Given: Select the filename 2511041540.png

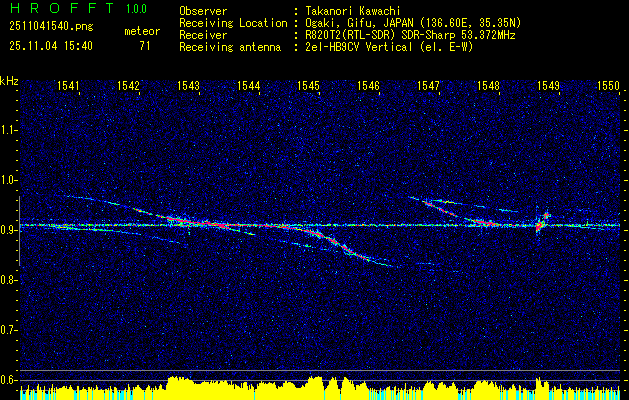Looking at the screenshot, I should (x=51, y=27).
